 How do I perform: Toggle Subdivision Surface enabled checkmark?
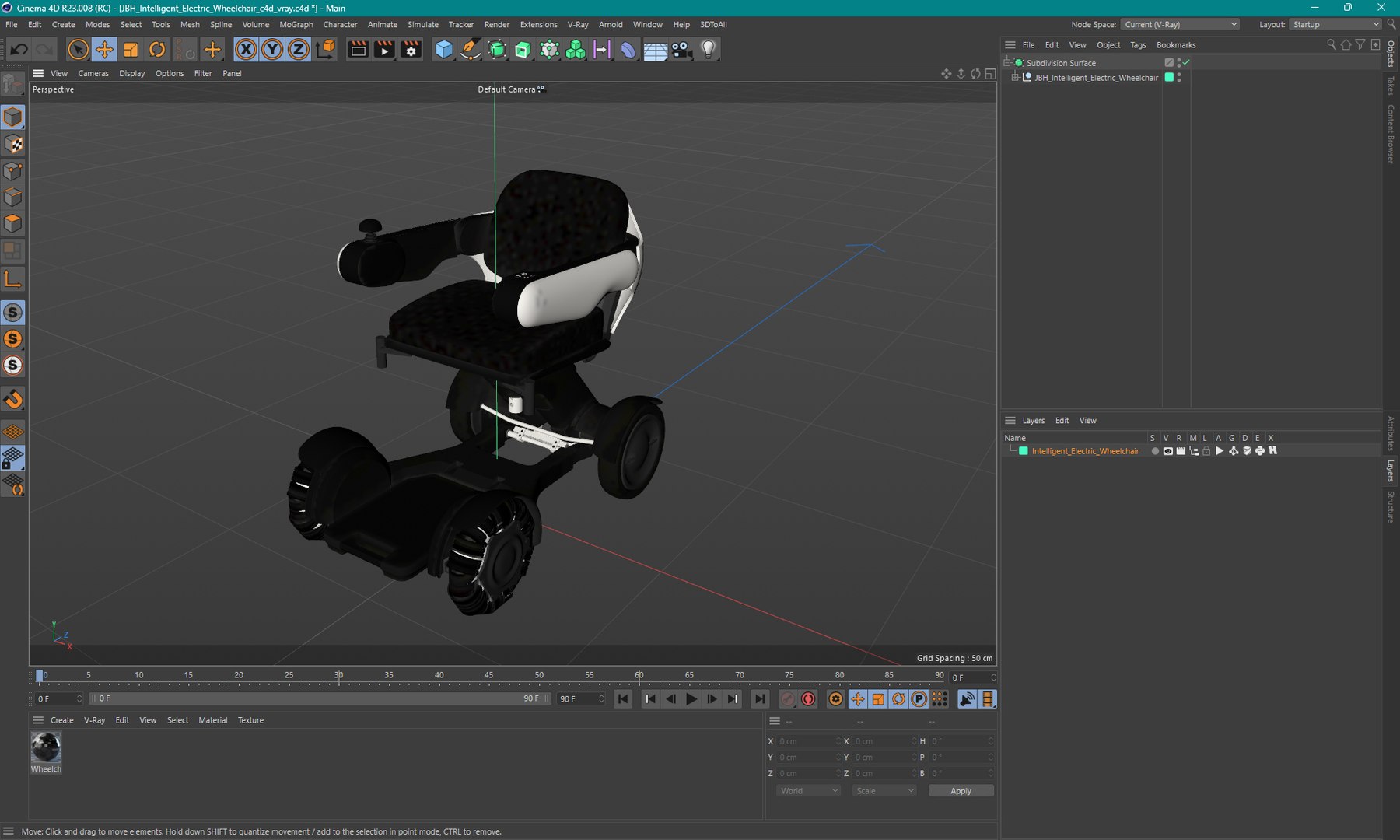pyautogui.click(x=1186, y=62)
